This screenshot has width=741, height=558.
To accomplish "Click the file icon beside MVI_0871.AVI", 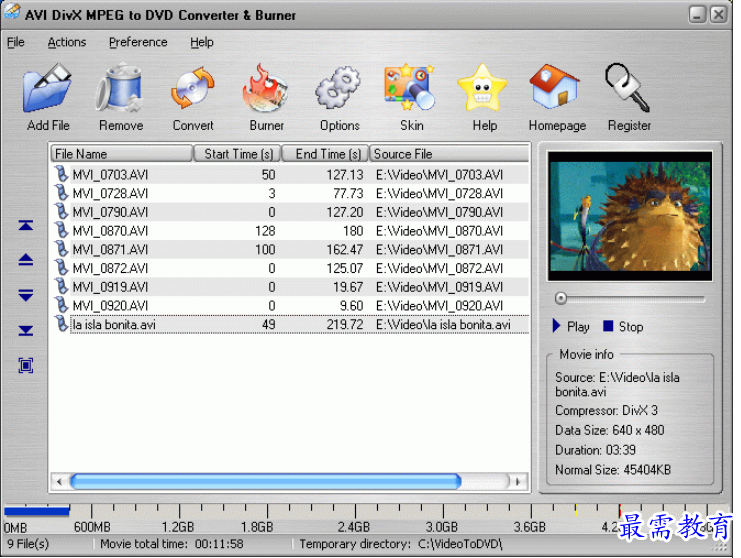I will (x=61, y=249).
